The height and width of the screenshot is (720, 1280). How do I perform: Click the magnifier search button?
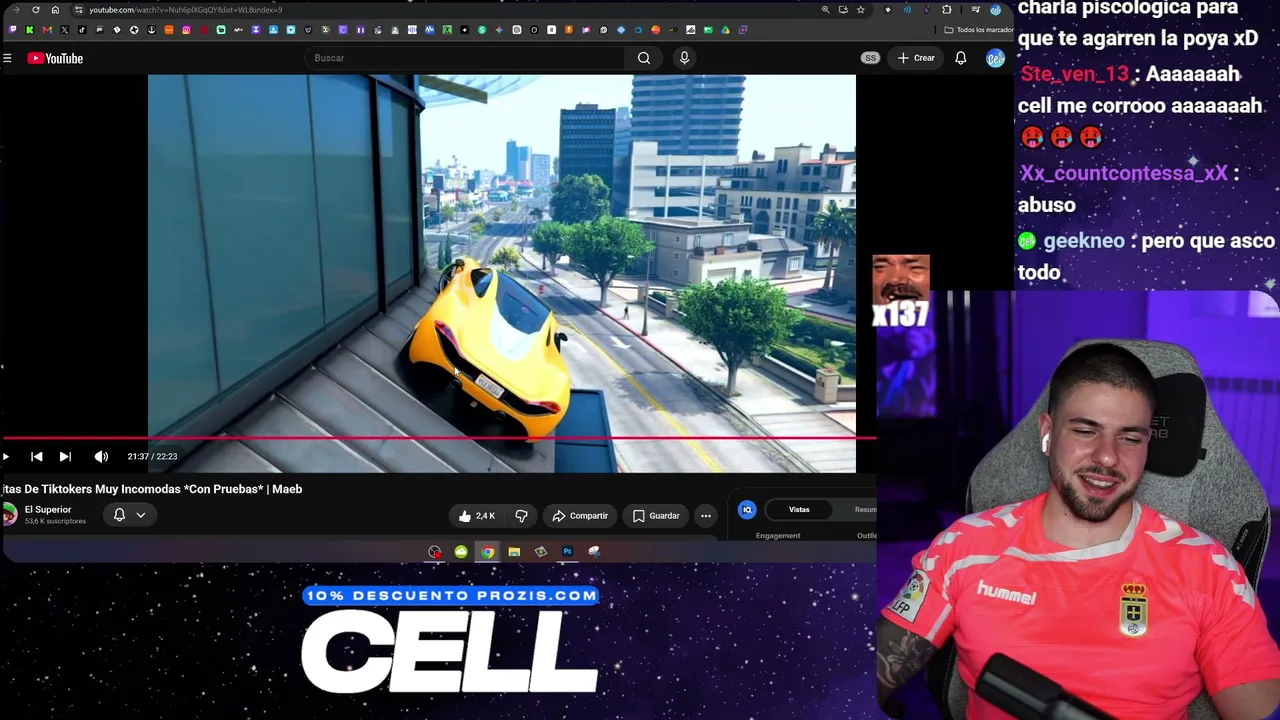tap(644, 58)
